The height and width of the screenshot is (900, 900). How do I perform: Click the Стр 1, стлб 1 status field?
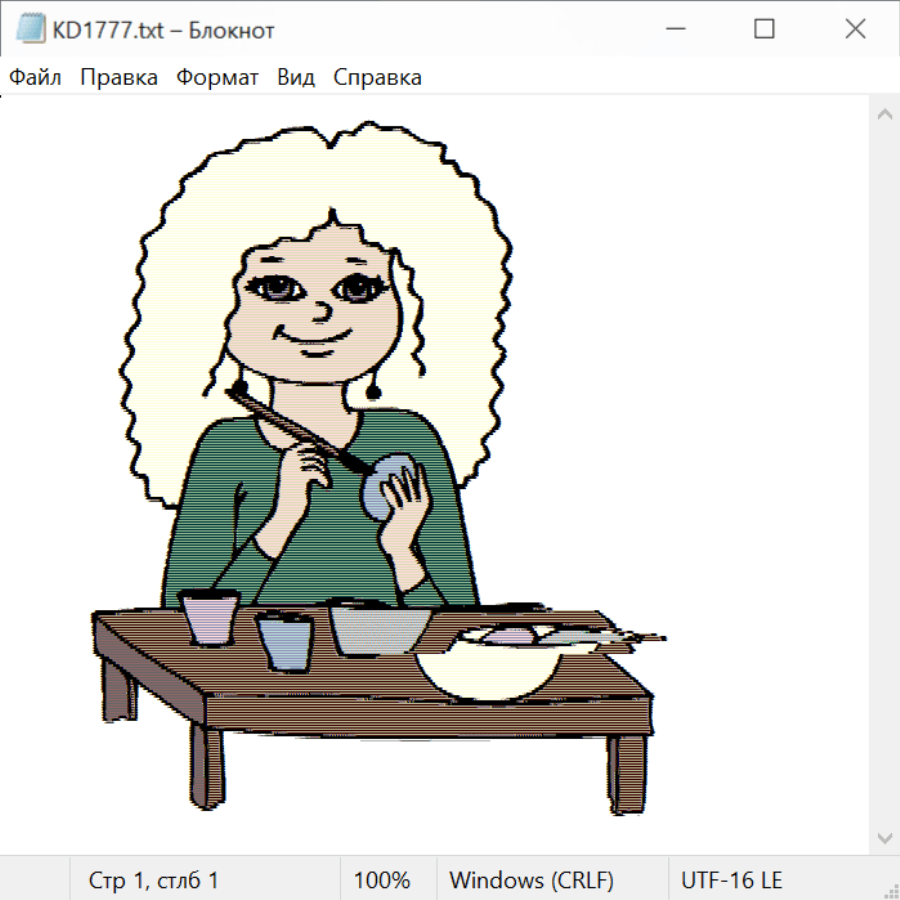[154, 880]
